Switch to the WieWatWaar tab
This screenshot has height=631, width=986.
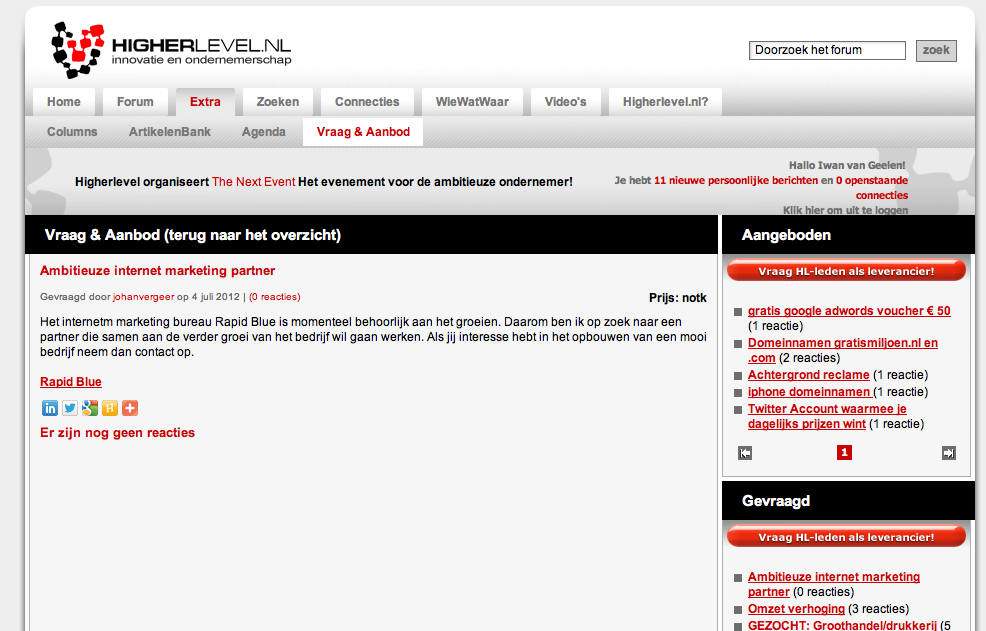click(x=472, y=102)
